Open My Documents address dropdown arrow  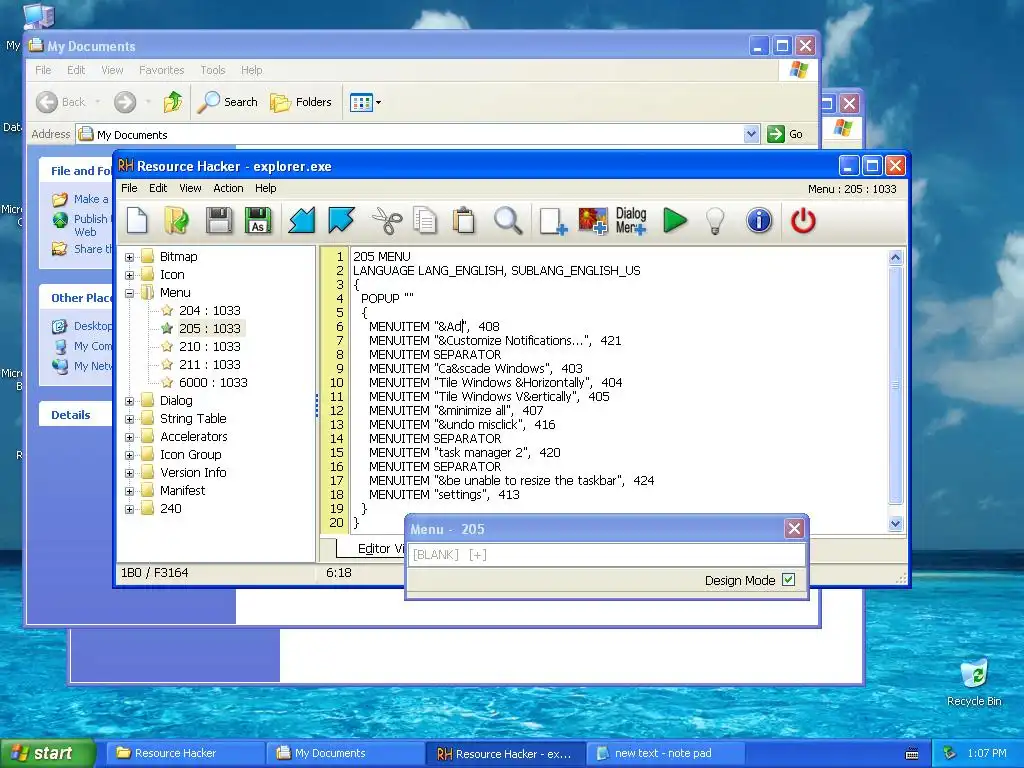pyautogui.click(x=751, y=134)
